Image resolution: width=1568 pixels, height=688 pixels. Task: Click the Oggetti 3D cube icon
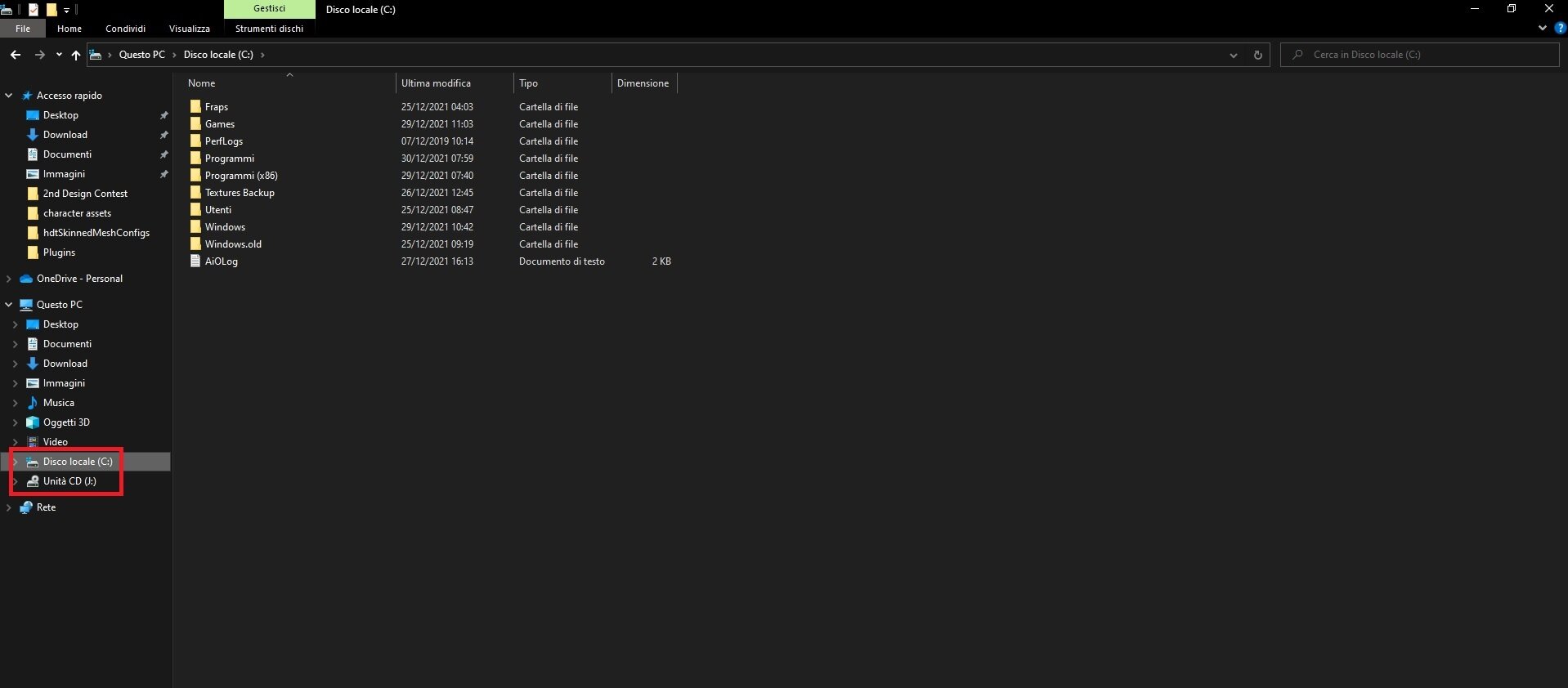tap(33, 422)
